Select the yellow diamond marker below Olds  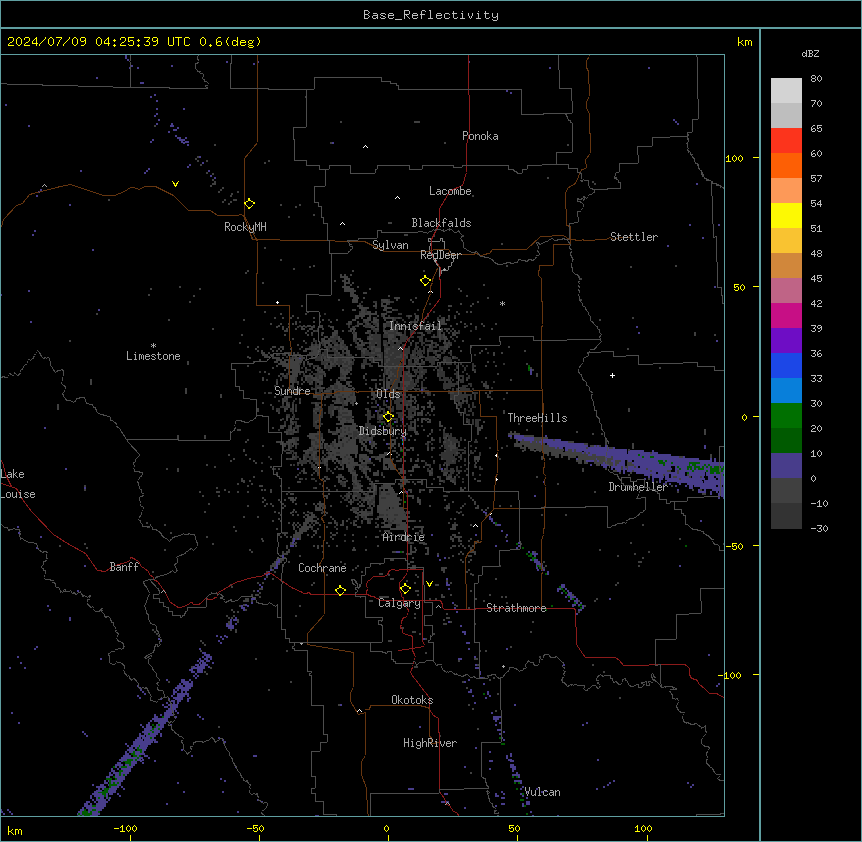(x=389, y=417)
